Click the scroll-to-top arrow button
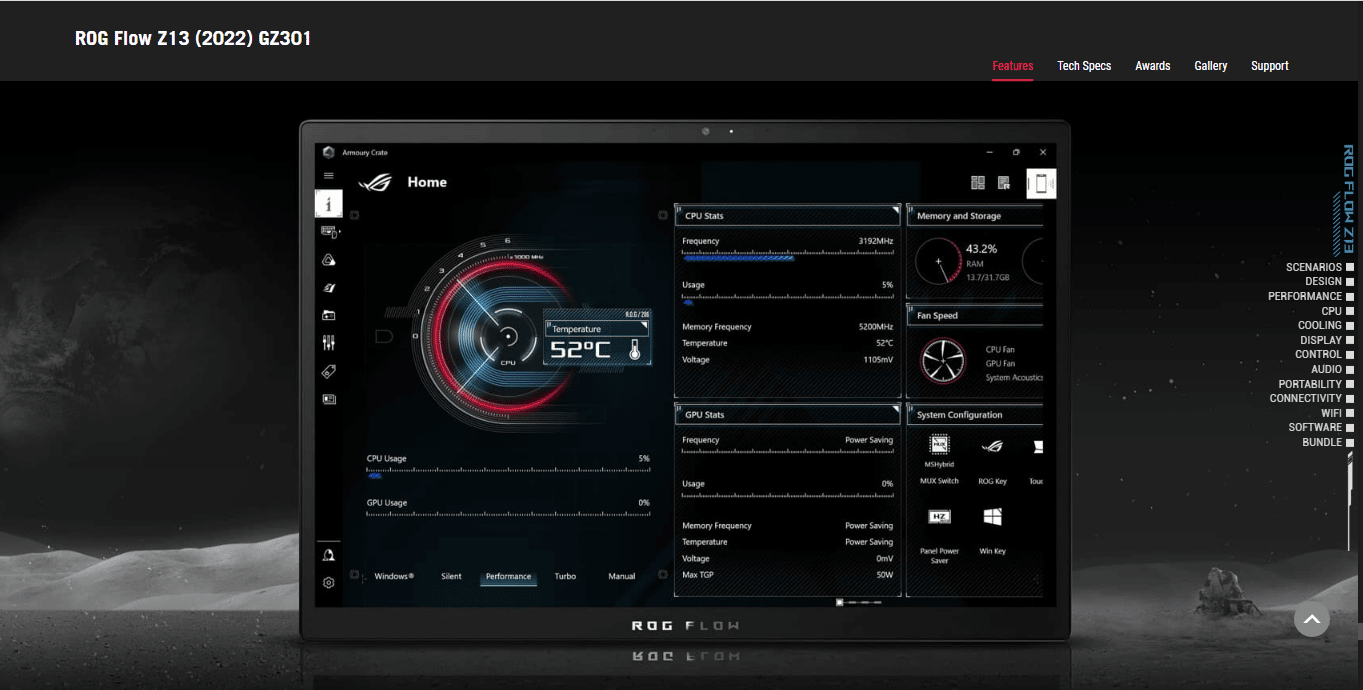 (x=1312, y=619)
